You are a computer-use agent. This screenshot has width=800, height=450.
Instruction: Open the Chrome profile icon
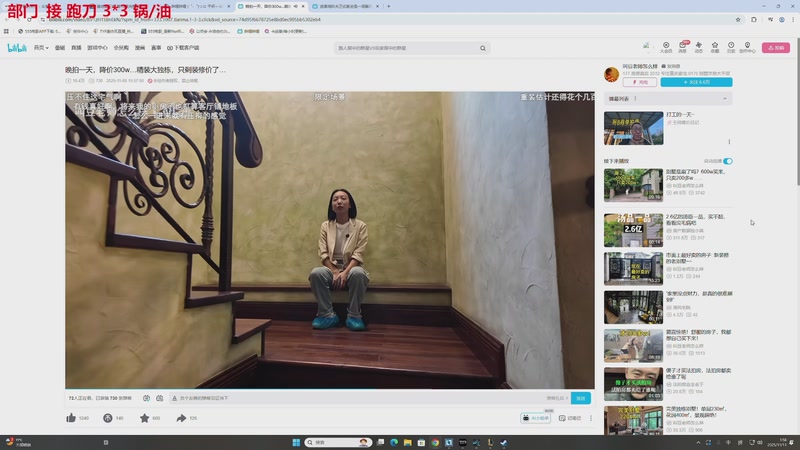tap(782, 19)
